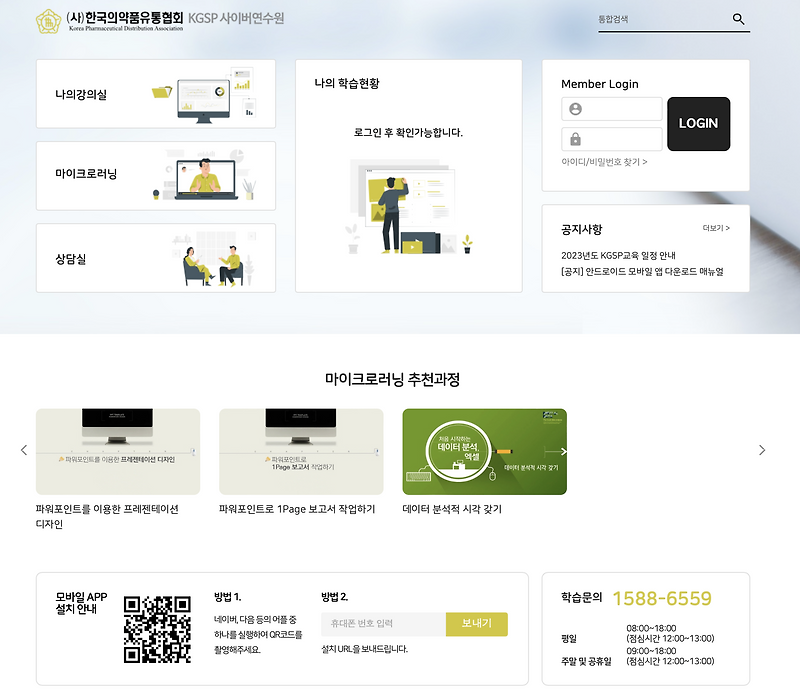
Task: Click the search magnifier icon
Action: pos(740,19)
